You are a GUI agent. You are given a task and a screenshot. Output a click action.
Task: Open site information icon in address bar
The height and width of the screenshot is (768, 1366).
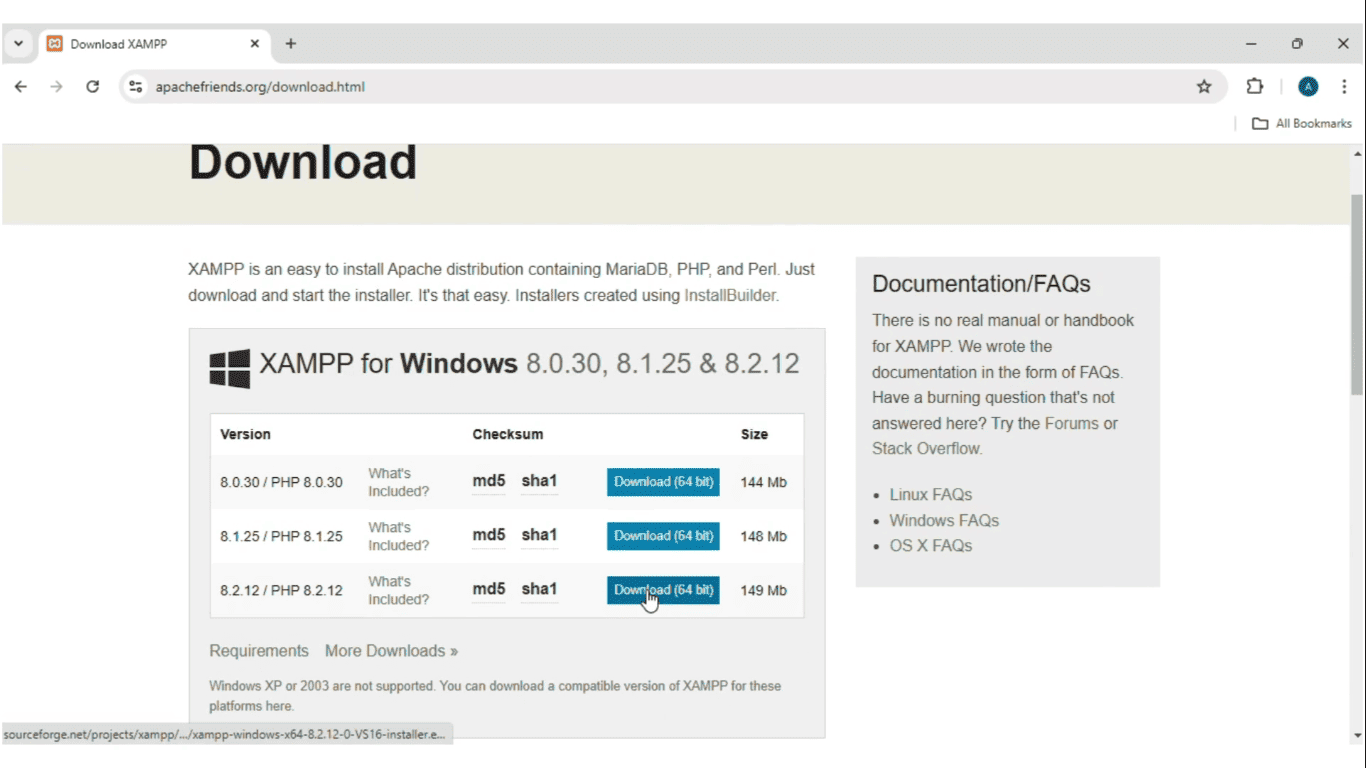[136, 87]
